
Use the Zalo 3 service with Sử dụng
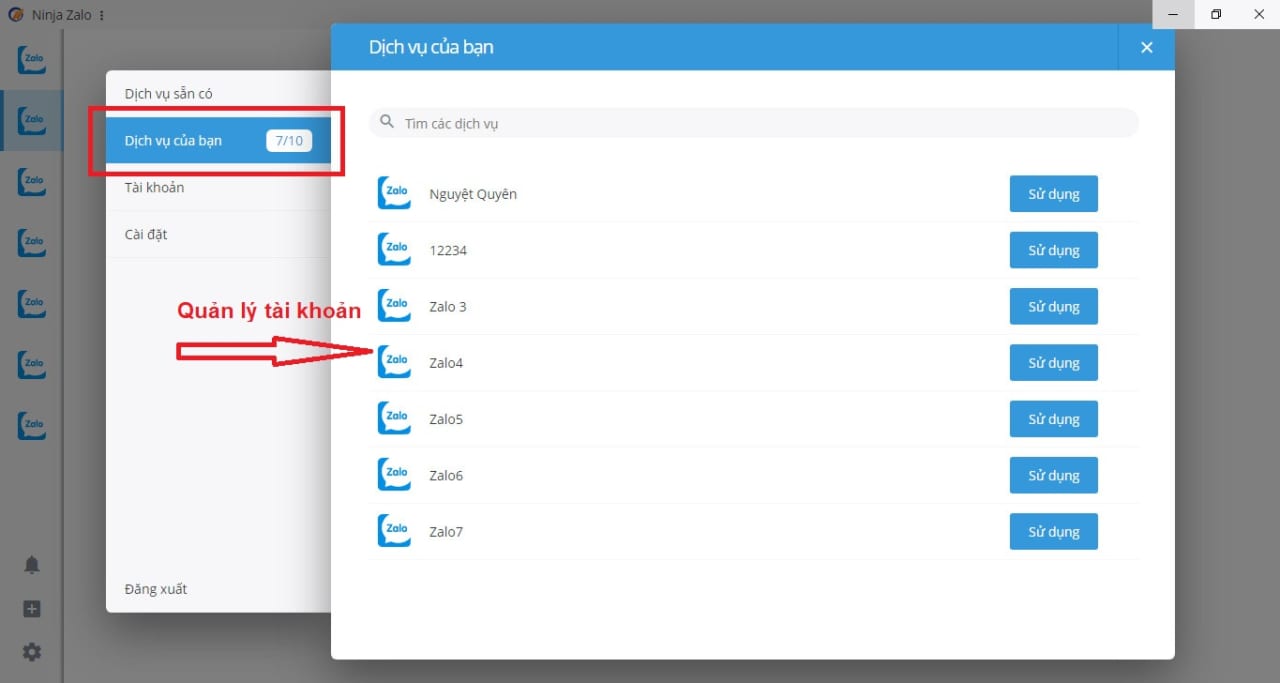(x=1054, y=306)
